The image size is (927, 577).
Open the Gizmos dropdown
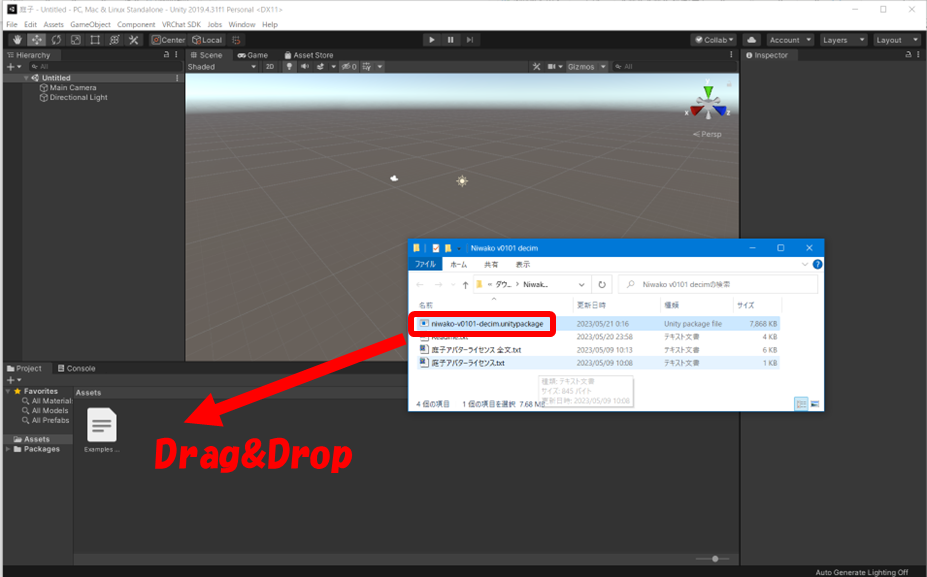(583, 67)
